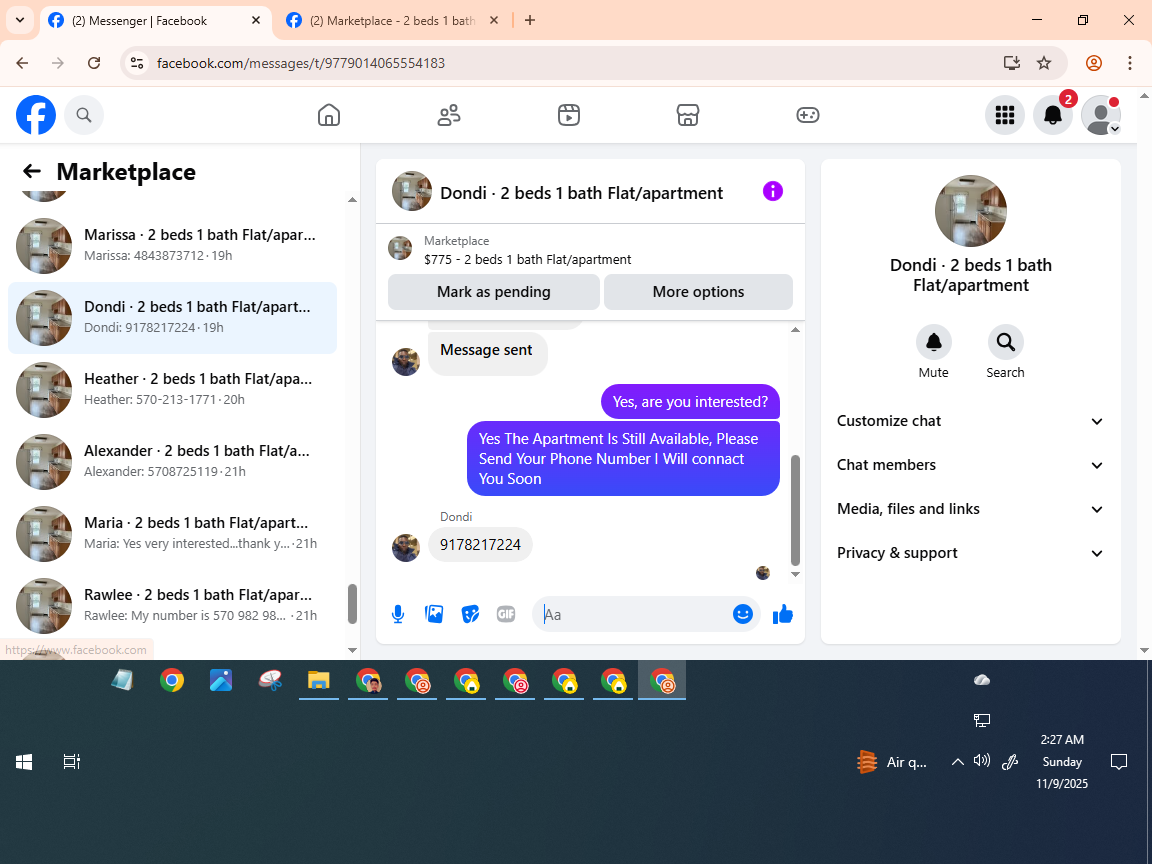Viewport: 1152px width, 864px height.
Task: Open Windows Start menu
Action: point(24,762)
